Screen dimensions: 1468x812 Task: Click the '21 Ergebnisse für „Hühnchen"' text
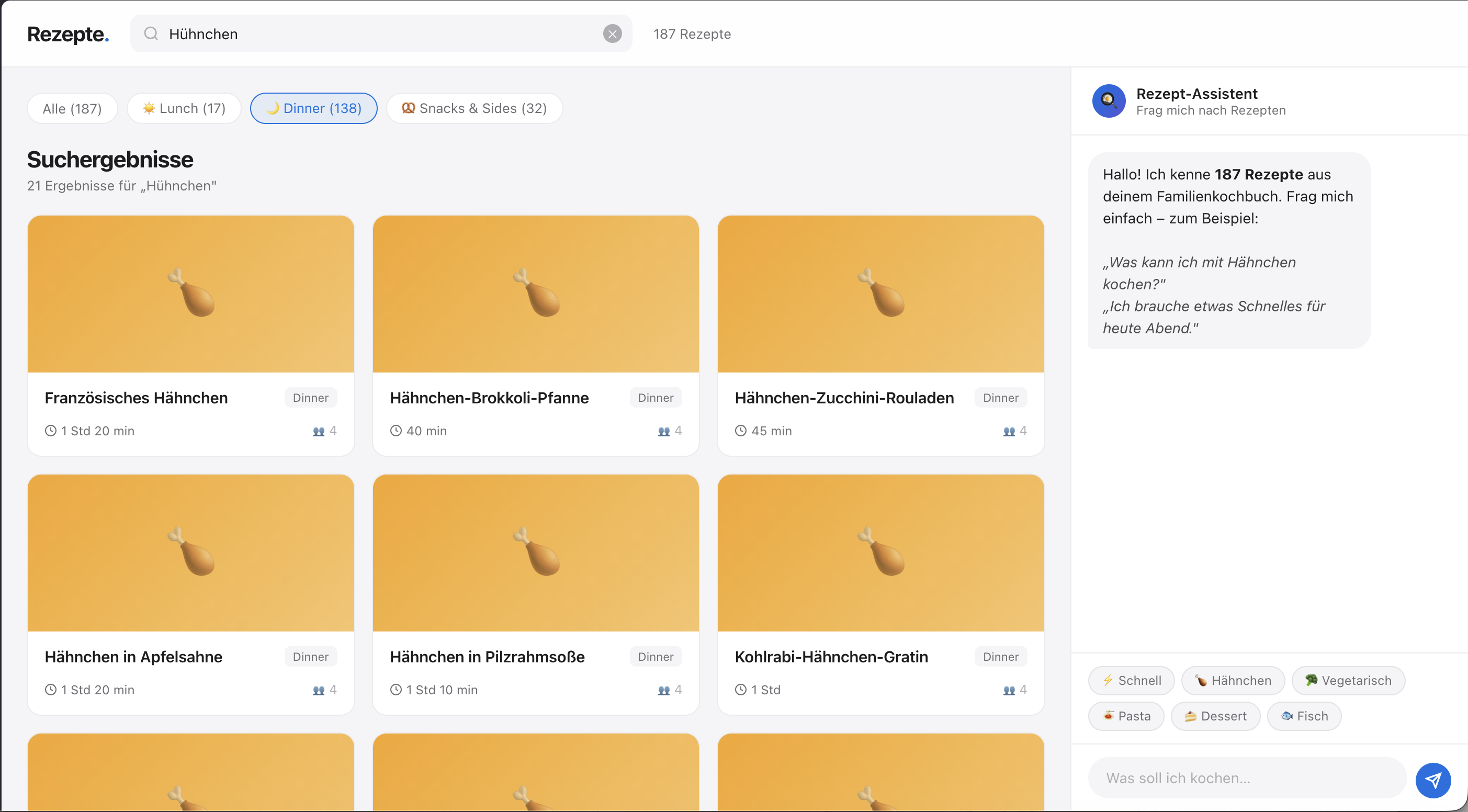coord(122,186)
